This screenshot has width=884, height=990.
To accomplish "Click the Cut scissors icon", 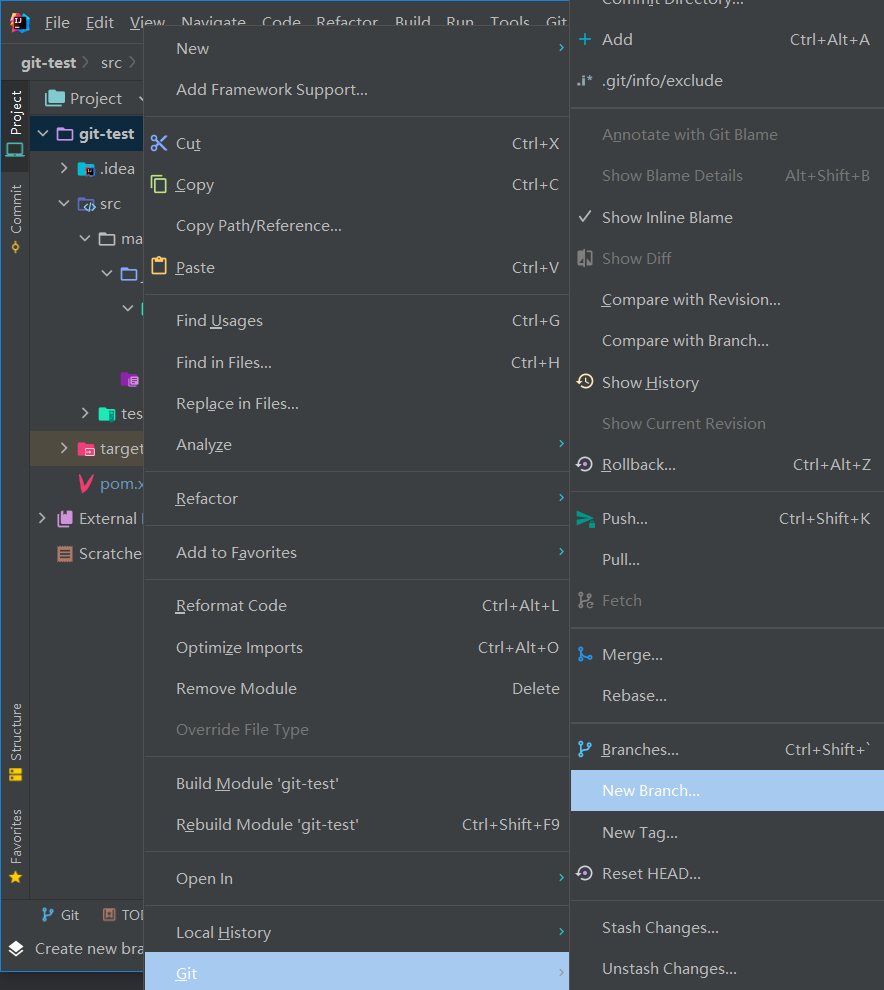I will click(x=159, y=143).
